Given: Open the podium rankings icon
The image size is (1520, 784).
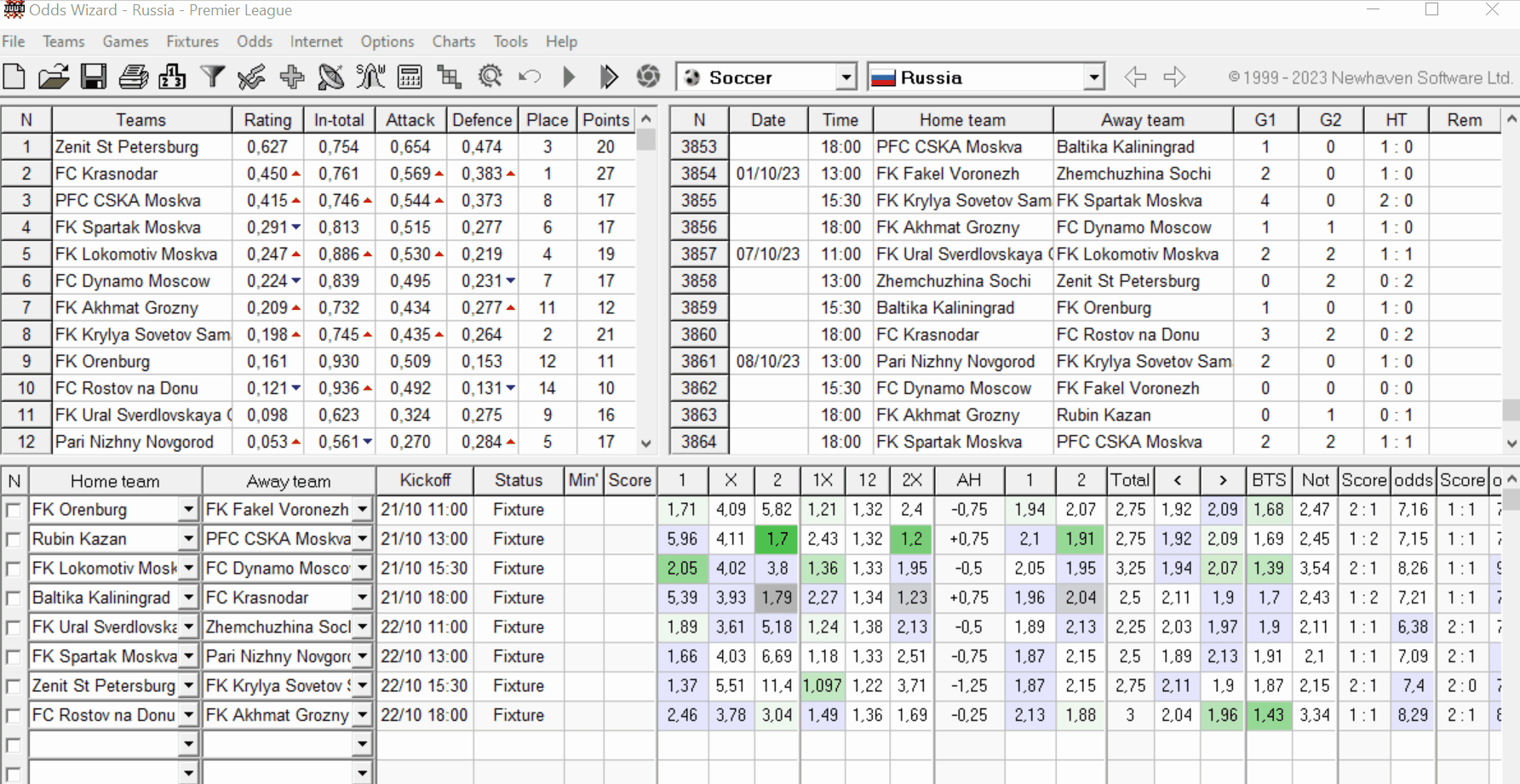Looking at the screenshot, I should 172,77.
